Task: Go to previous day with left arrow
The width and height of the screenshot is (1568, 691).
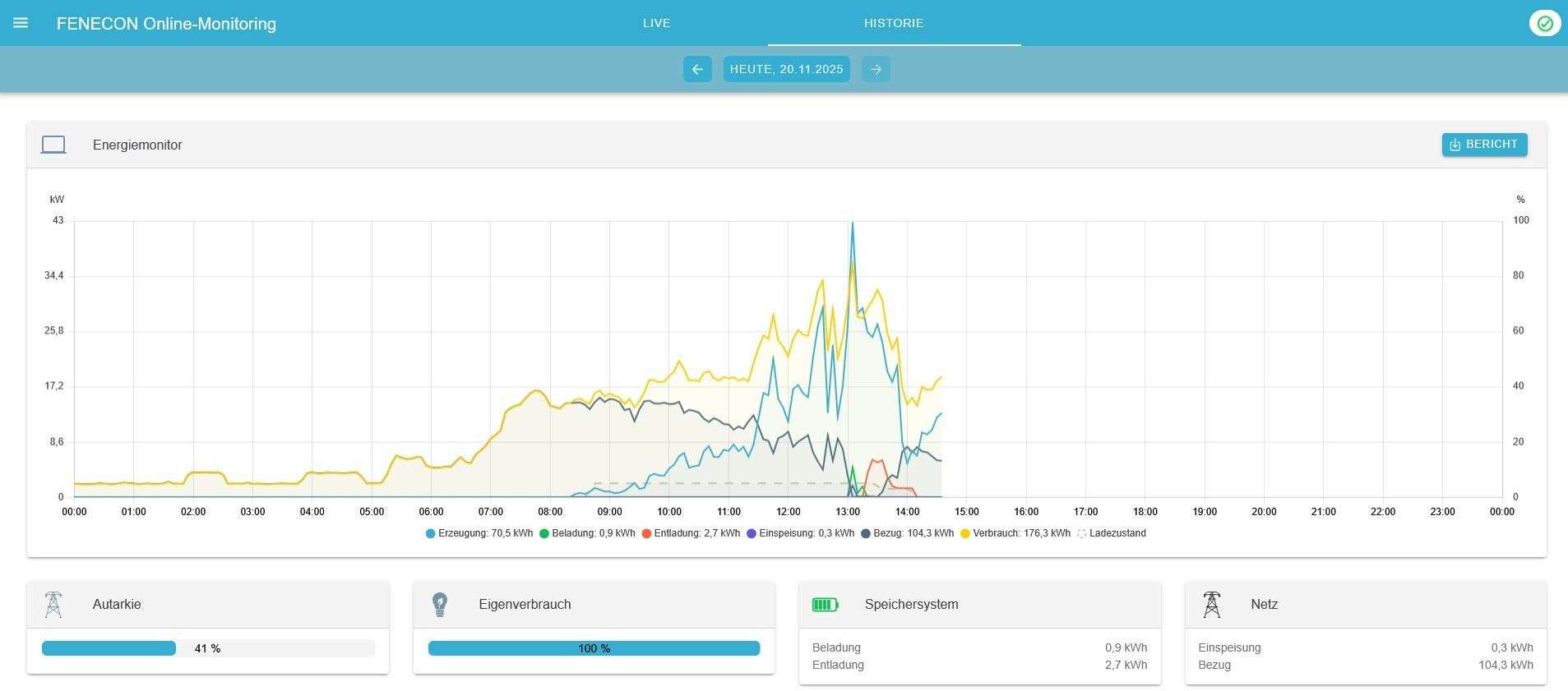Action: [696, 69]
